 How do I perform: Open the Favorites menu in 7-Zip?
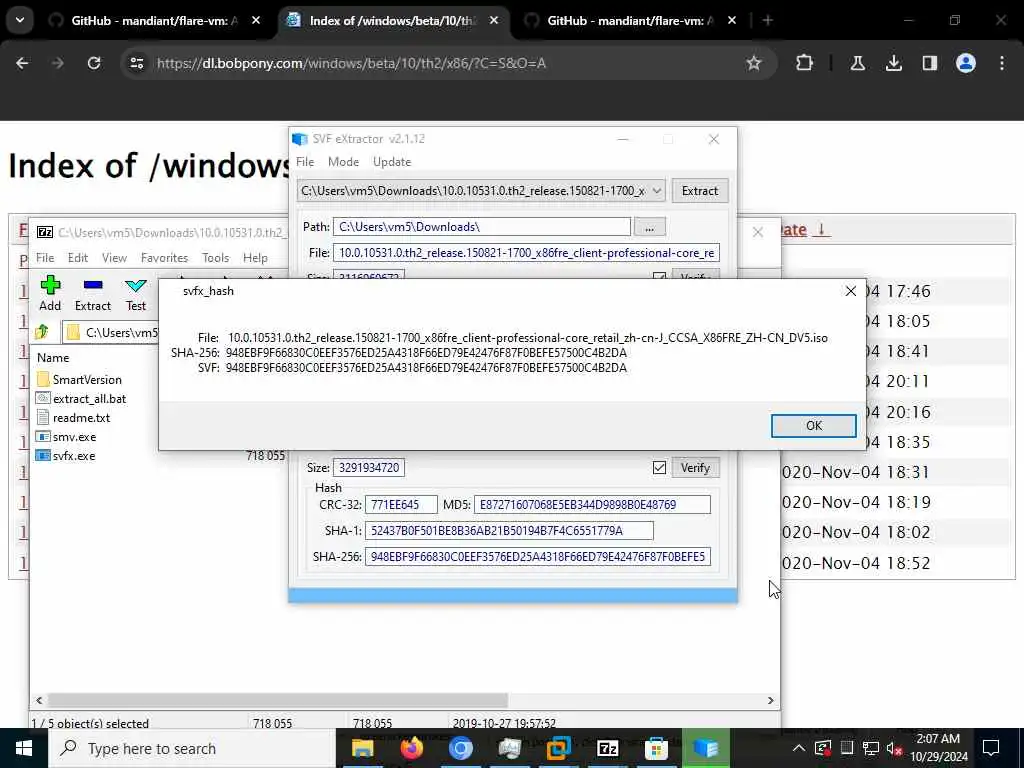(165, 258)
